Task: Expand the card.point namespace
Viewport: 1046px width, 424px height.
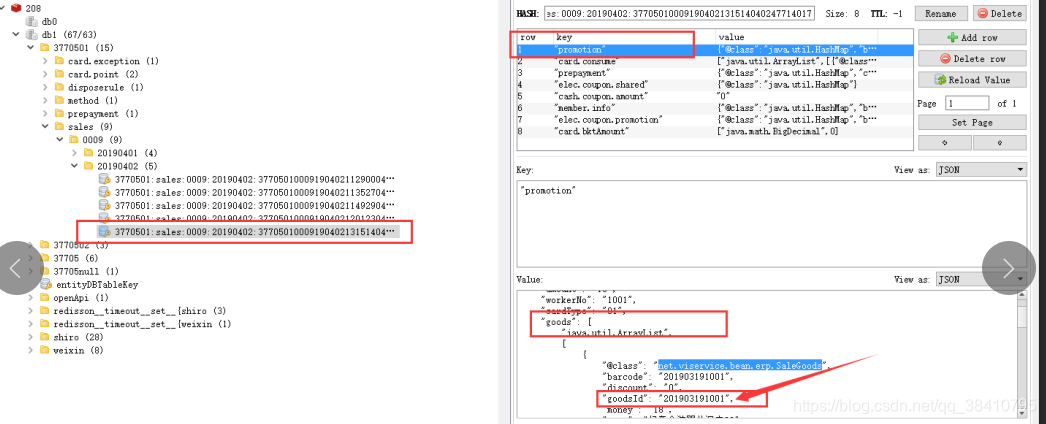Action: pos(45,74)
